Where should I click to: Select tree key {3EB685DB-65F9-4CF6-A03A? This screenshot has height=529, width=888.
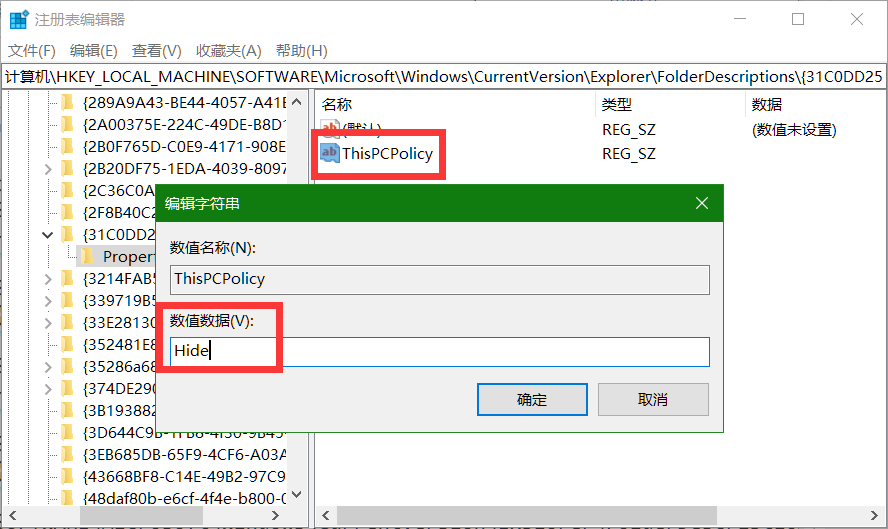[185, 455]
